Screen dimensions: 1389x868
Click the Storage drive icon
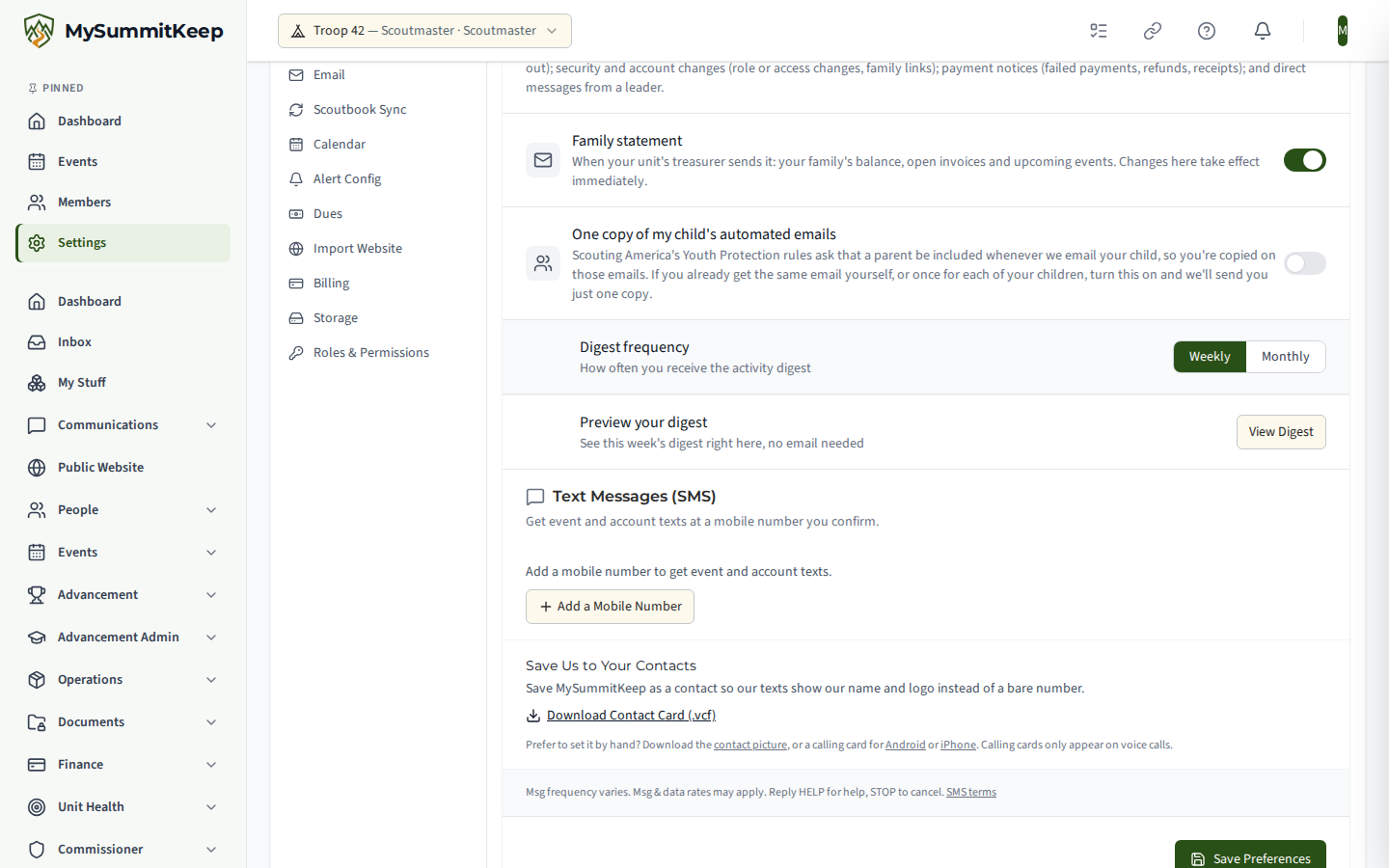click(x=296, y=318)
